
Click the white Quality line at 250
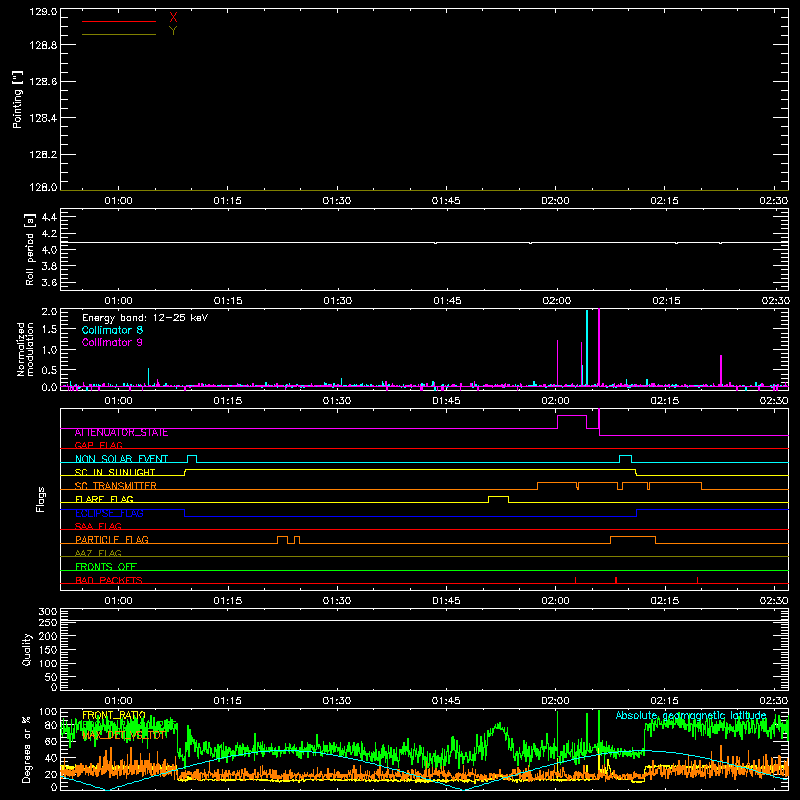pos(424,620)
